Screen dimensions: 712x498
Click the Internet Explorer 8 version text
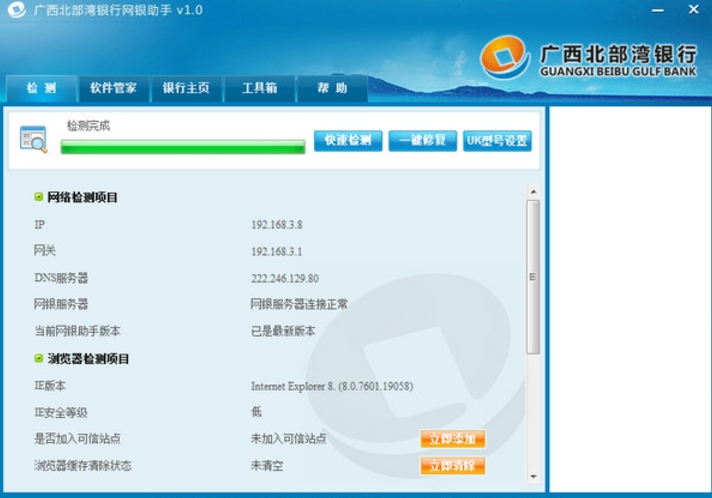click(x=332, y=386)
